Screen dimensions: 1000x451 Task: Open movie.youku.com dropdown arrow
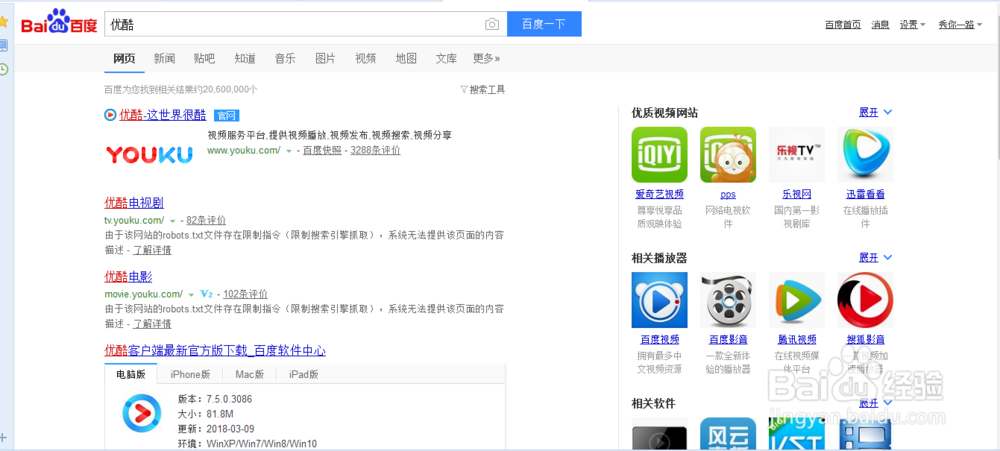pyautogui.click(x=191, y=295)
